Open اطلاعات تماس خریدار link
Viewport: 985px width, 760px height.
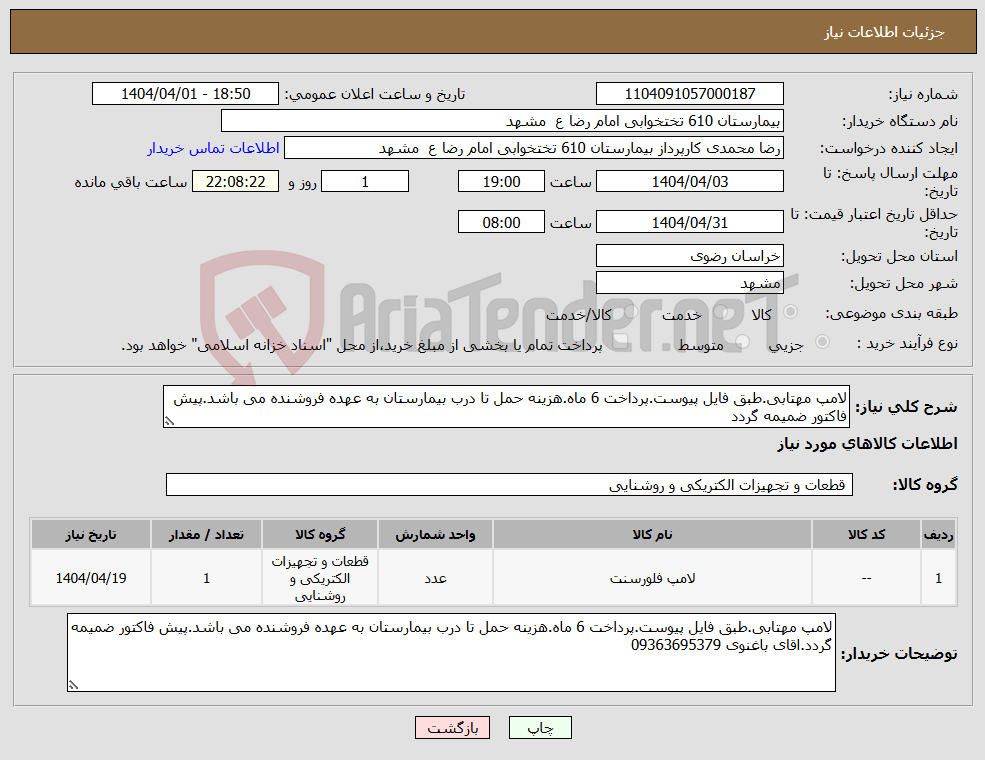pyautogui.click(x=214, y=148)
